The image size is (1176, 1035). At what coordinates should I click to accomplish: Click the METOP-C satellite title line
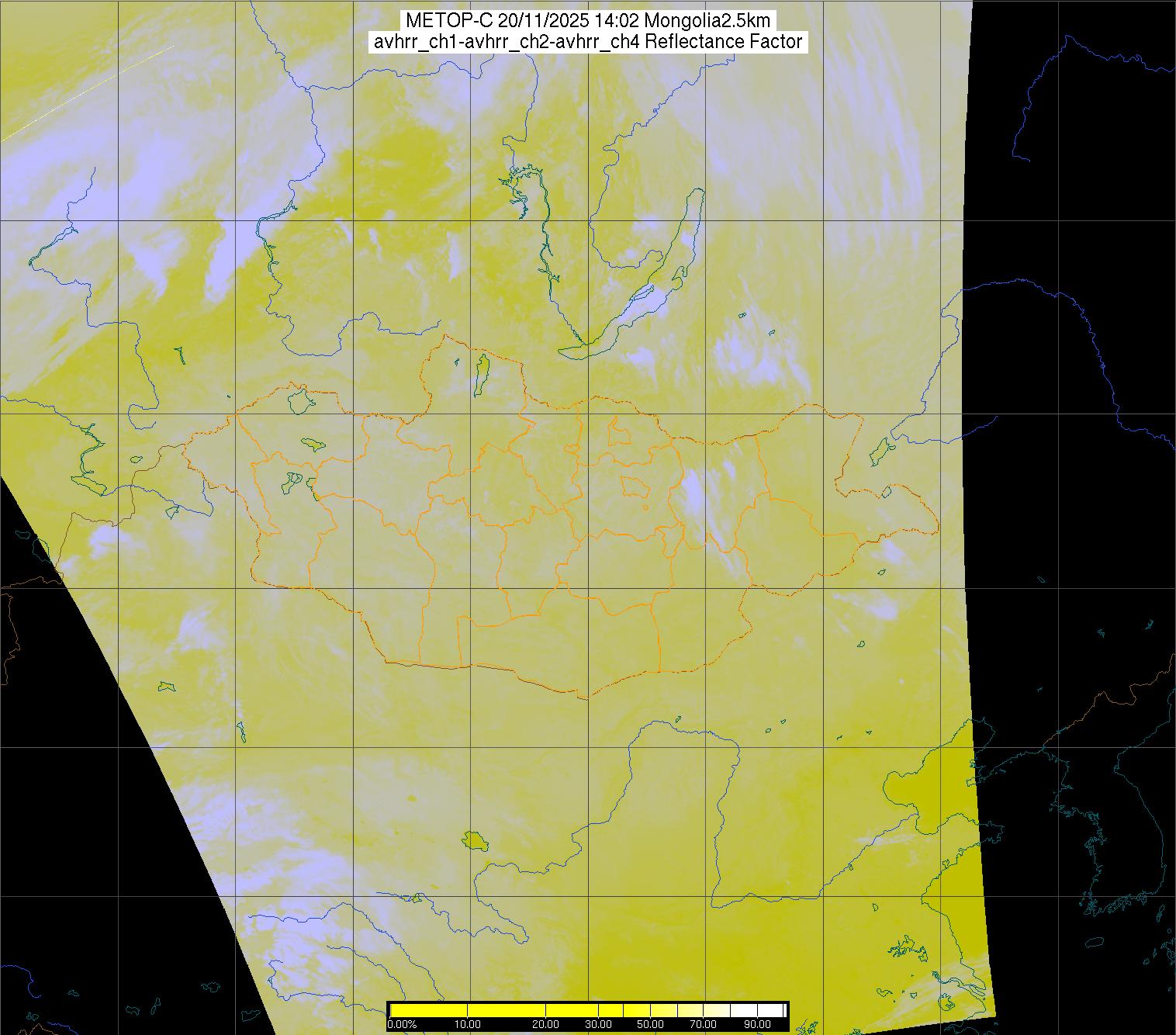(587, 21)
